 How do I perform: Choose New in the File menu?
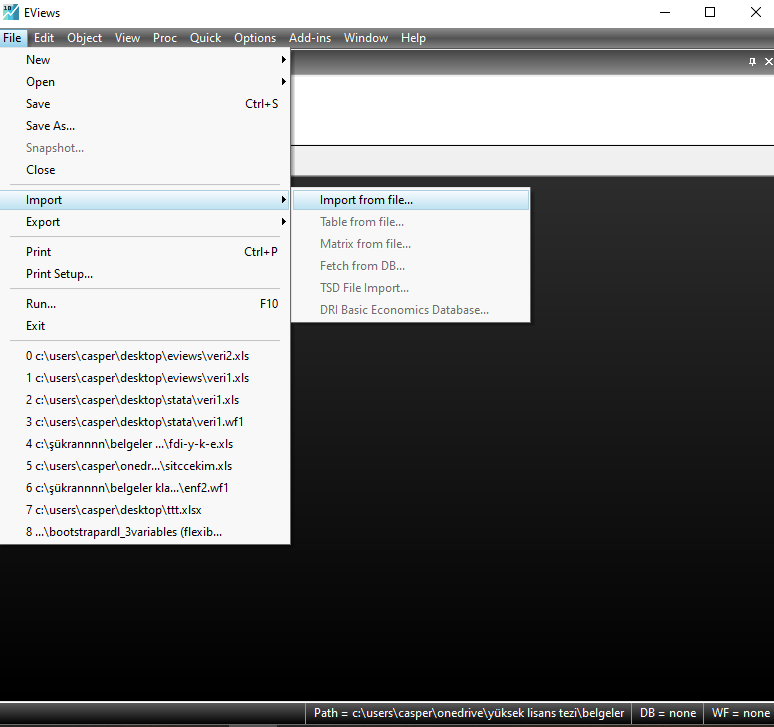(145, 60)
